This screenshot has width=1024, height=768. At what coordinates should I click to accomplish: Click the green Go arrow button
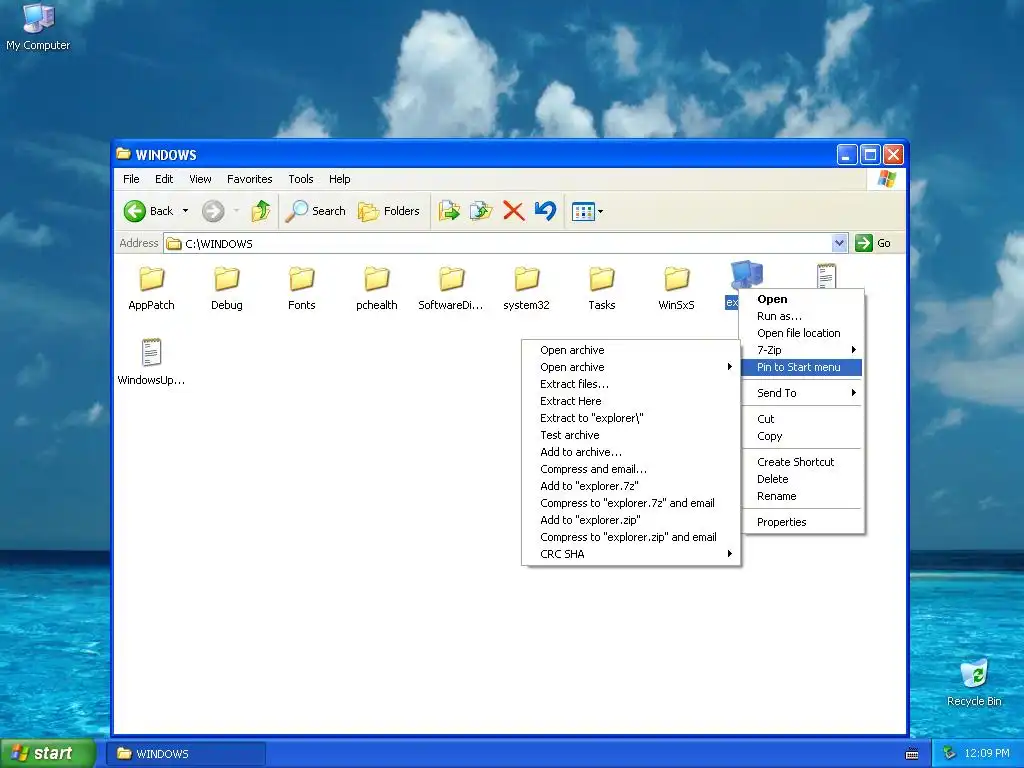864,243
